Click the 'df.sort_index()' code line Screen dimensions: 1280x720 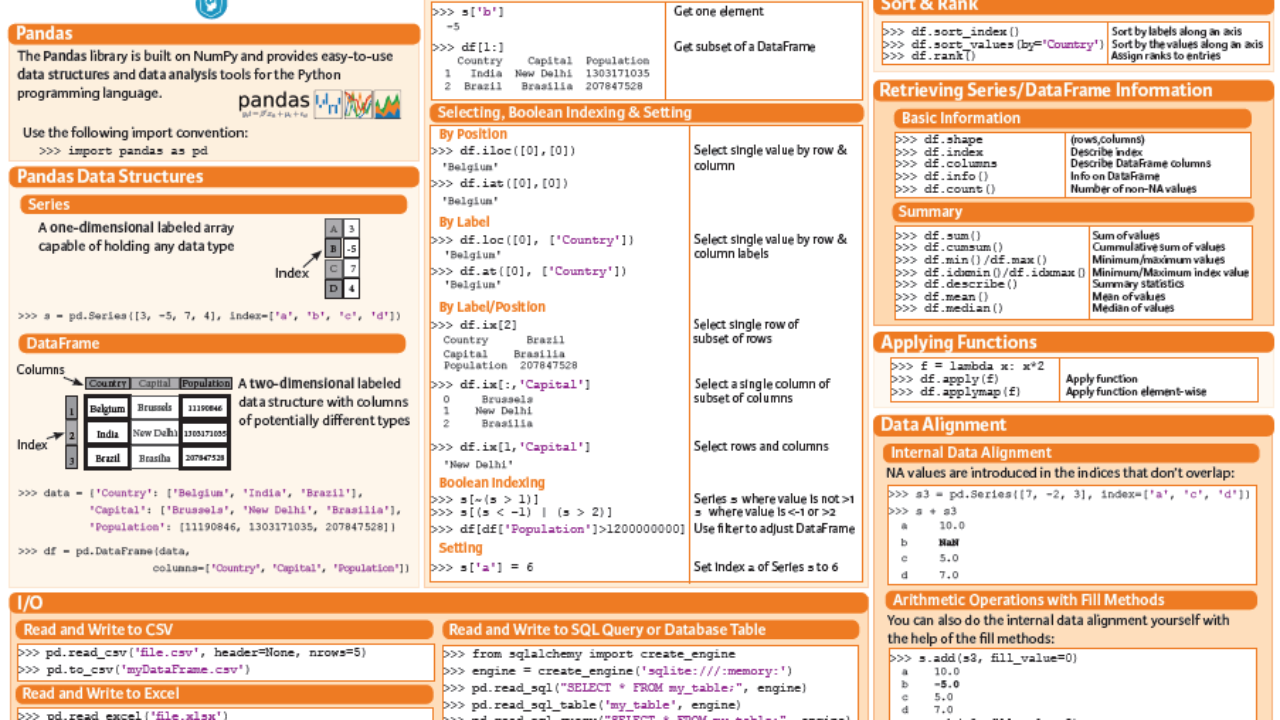click(x=951, y=32)
